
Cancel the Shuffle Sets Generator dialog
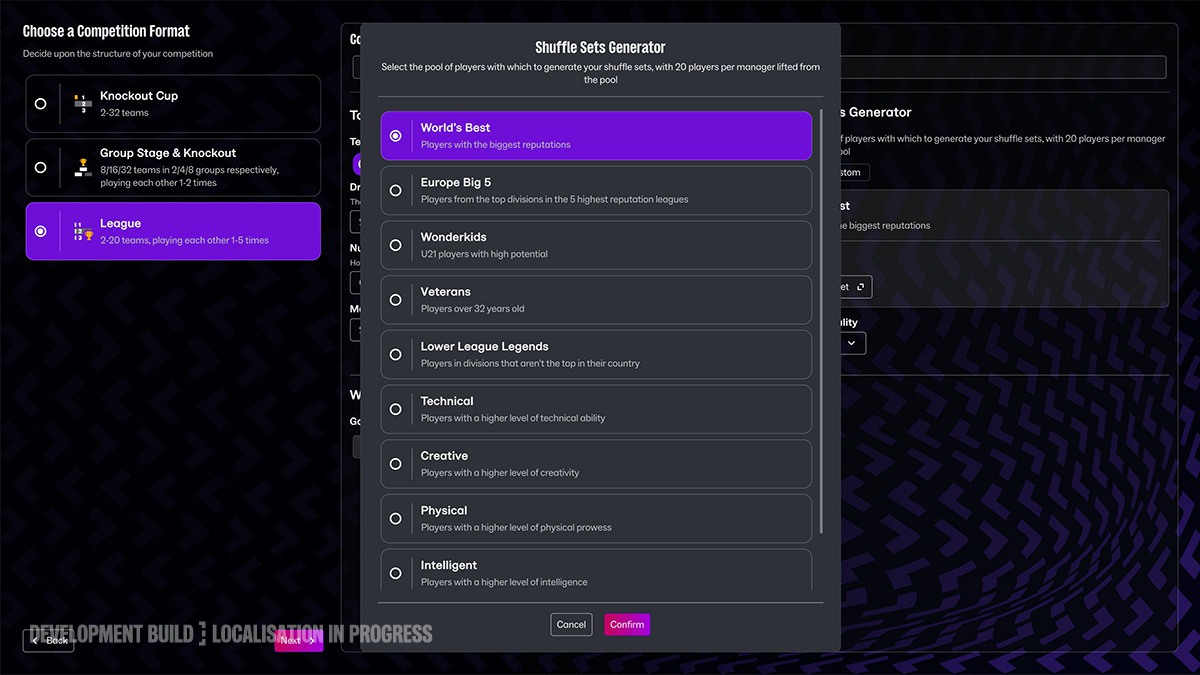click(571, 624)
